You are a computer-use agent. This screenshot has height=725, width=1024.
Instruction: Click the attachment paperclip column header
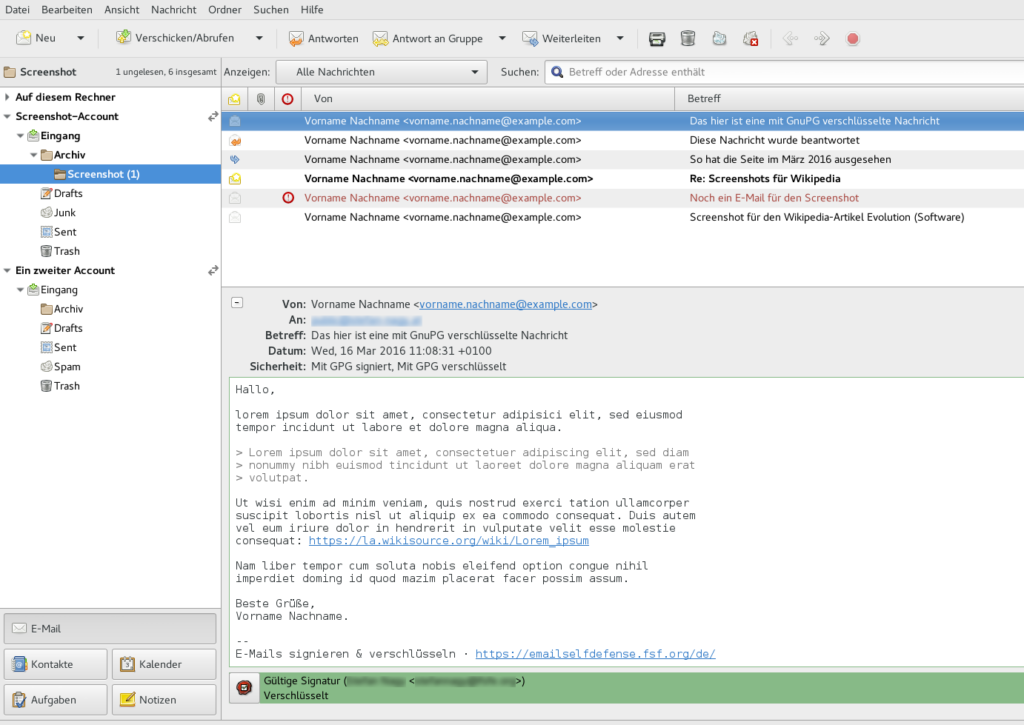click(260, 99)
